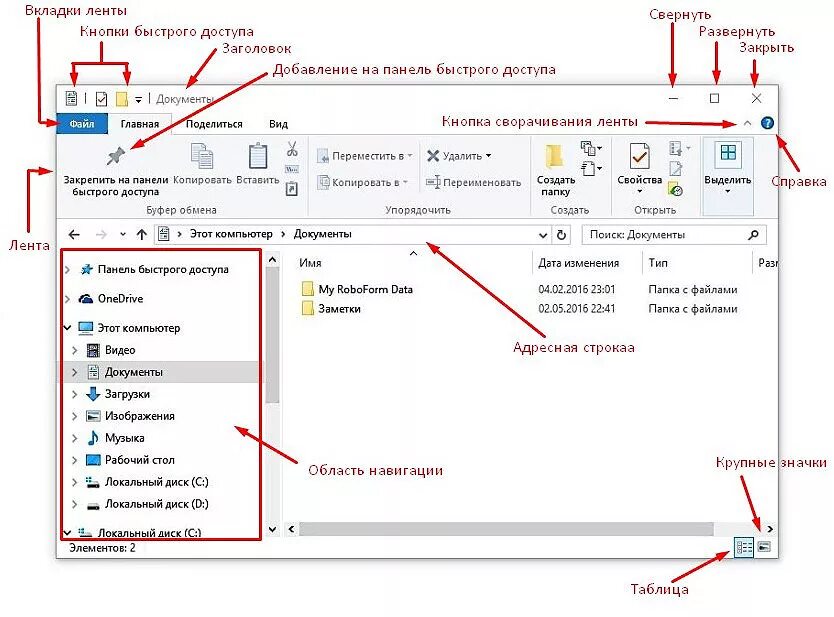Sort by the Имя column header
This screenshot has height=617, width=834.
[x=310, y=263]
